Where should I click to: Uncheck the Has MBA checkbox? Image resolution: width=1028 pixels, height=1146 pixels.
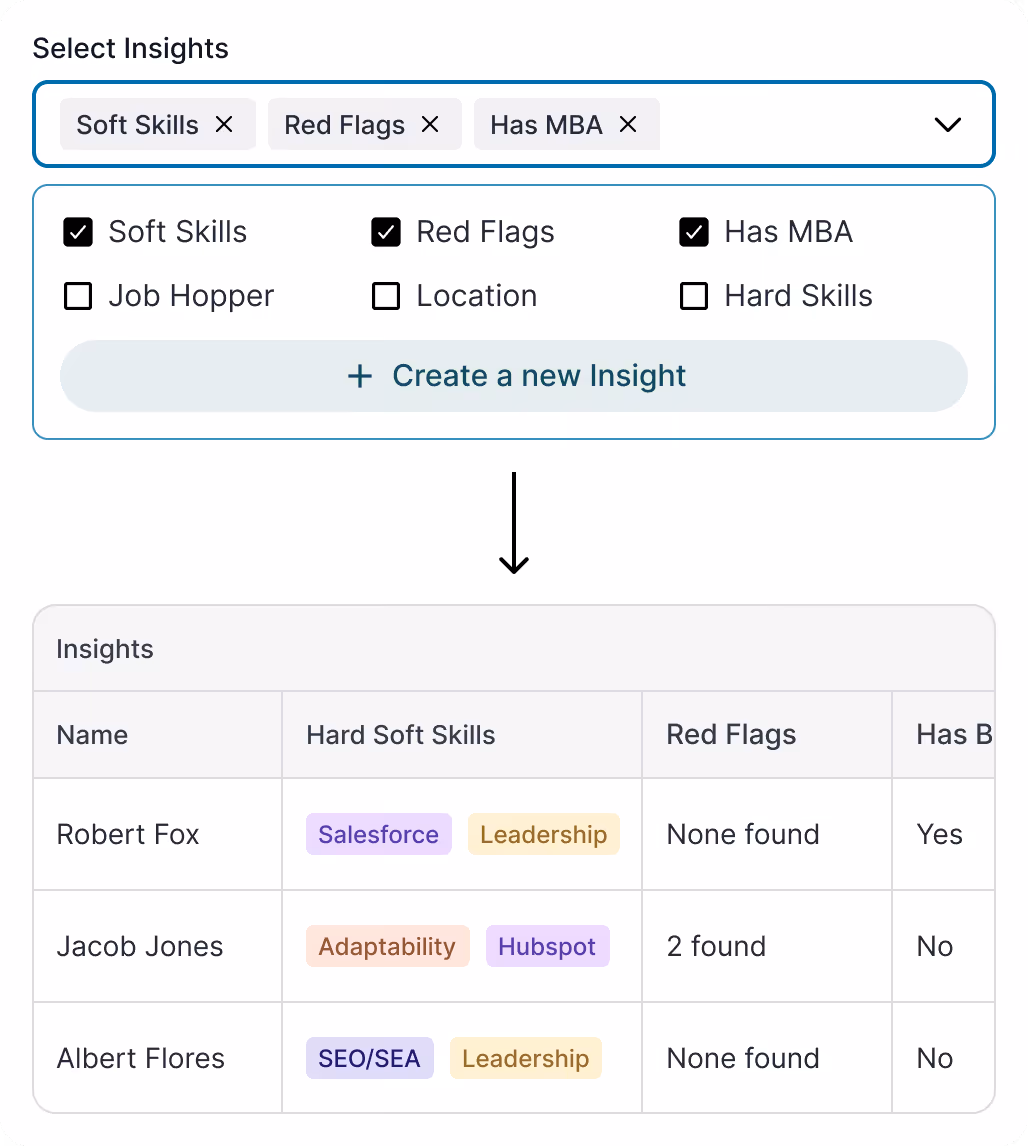[x=694, y=232]
